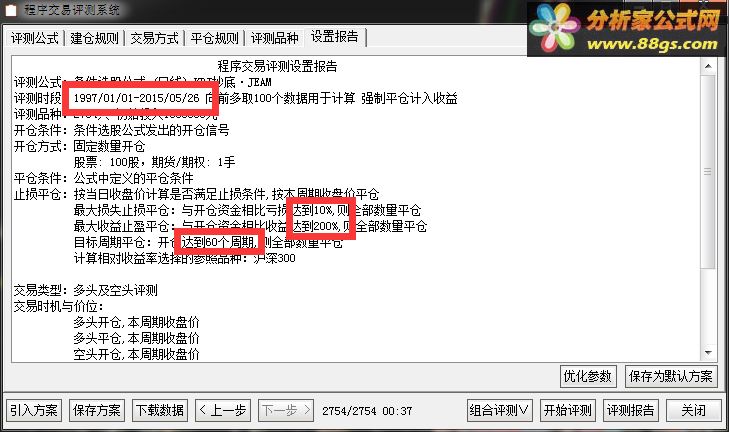Select the 交易方式 tab
Screen dimensions: 729x432
pyautogui.click(x=154, y=38)
